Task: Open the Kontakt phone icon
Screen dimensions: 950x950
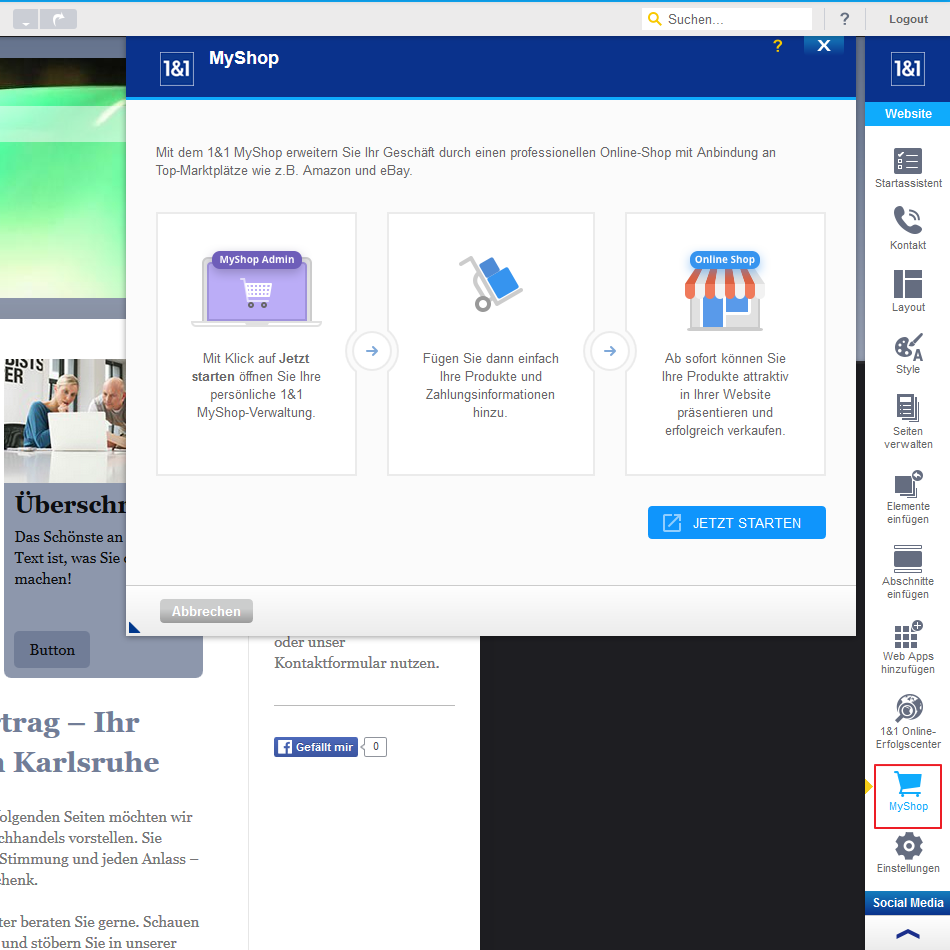Action: tap(908, 228)
